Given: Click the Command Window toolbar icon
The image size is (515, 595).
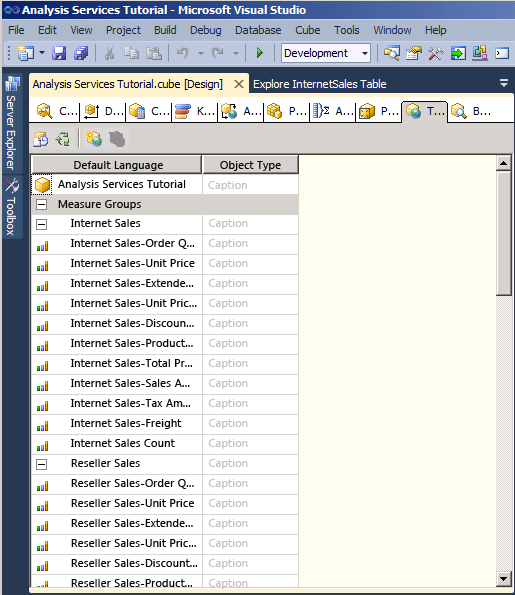Looking at the screenshot, I should click(x=502, y=53).
